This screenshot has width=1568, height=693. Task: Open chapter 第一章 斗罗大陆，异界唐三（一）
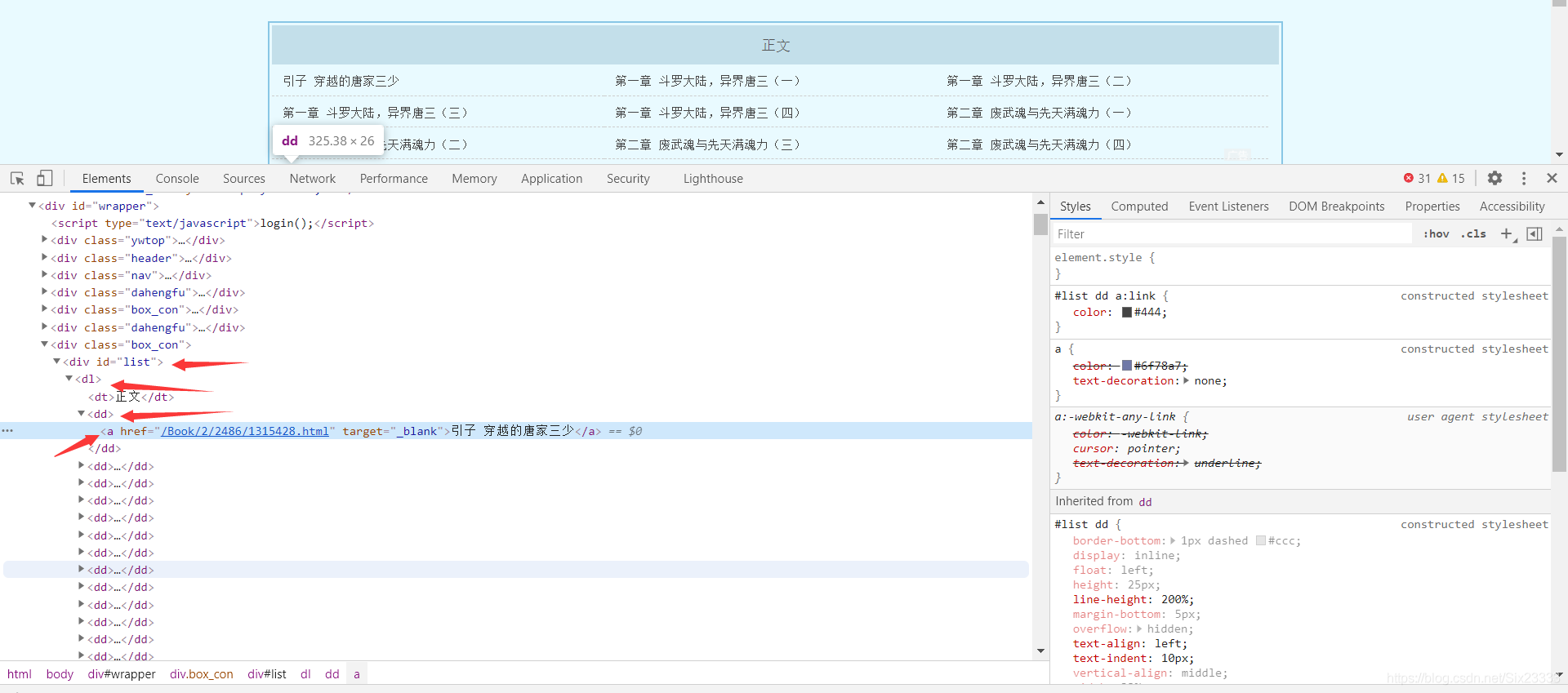[x=707, y=81]
